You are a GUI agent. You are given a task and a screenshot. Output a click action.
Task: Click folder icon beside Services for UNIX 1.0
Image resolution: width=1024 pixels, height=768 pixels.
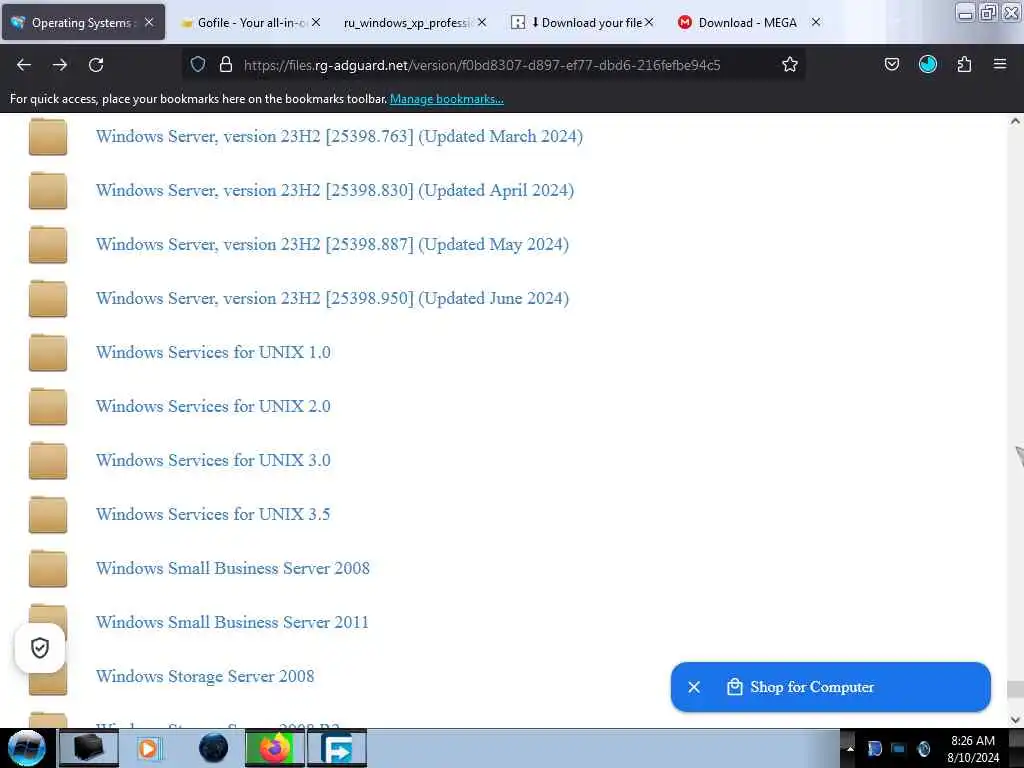48,353
